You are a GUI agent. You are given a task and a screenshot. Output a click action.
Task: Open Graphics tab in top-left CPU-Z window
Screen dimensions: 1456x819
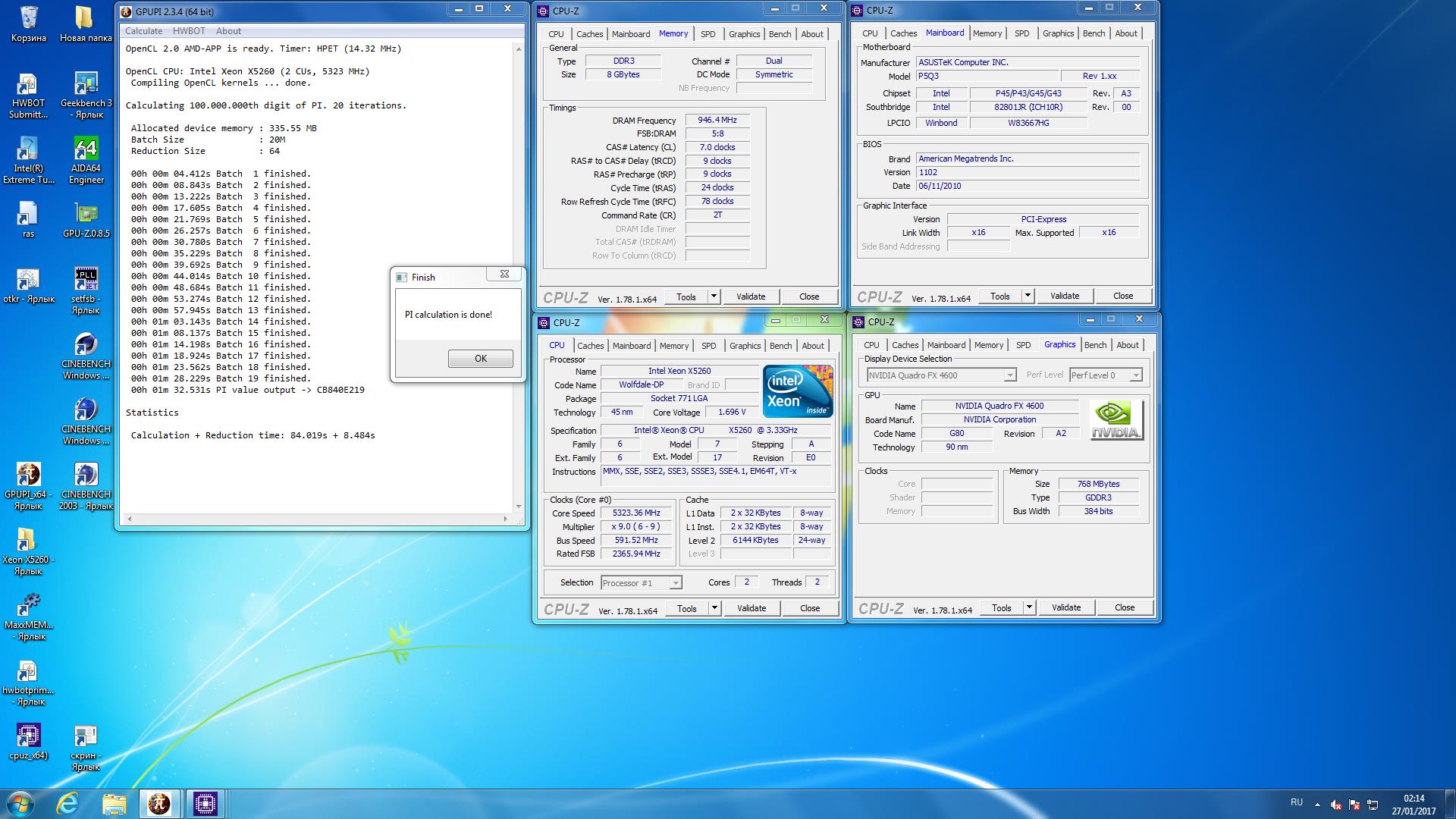(x=744, y=34)
